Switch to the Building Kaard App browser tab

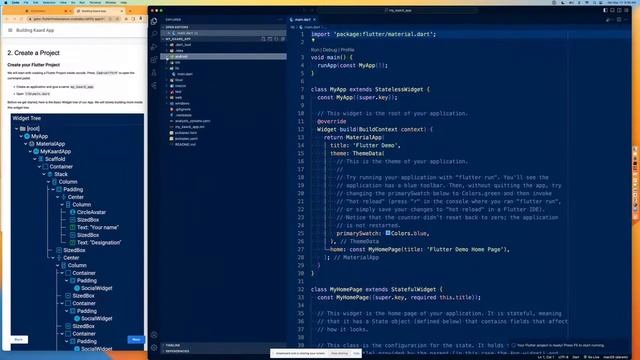pos(98,11)
